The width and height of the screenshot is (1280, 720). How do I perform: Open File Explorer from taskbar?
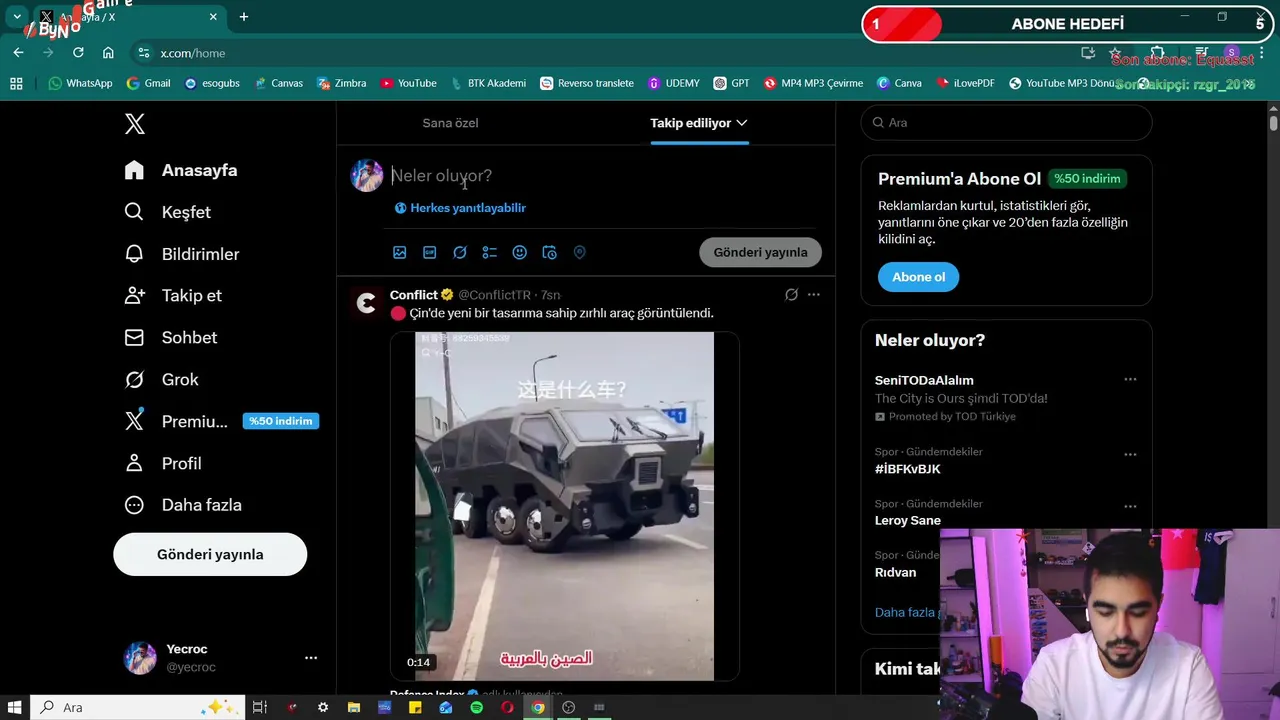pyautogui.click(x=353, y=707)
